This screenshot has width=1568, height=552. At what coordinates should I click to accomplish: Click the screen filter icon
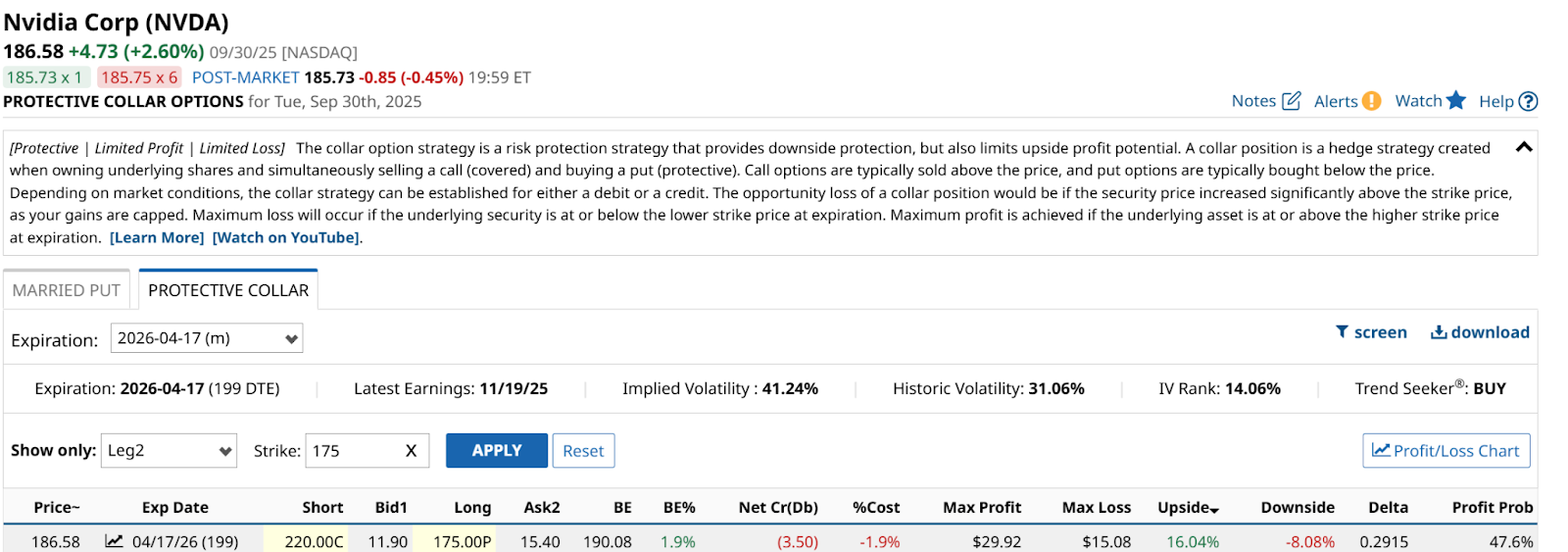[1342, 332]
